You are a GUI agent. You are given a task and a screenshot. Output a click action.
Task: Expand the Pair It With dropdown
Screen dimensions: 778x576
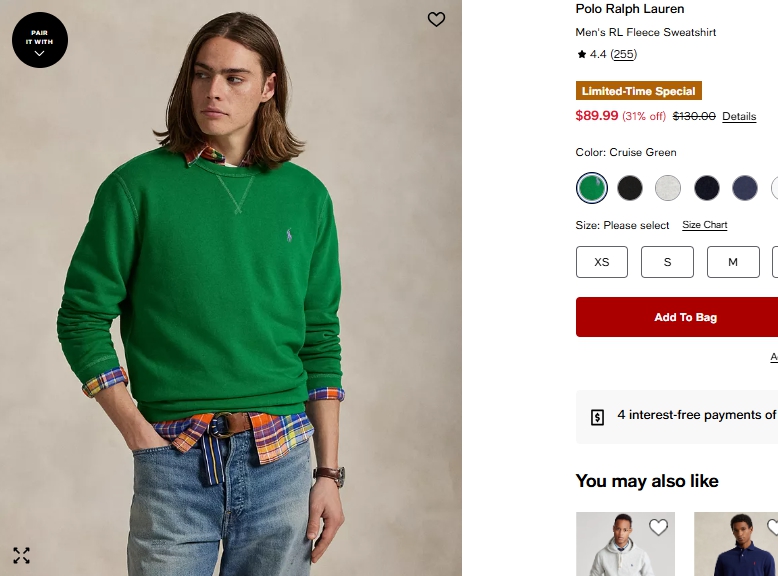click(x=40, y=40)
